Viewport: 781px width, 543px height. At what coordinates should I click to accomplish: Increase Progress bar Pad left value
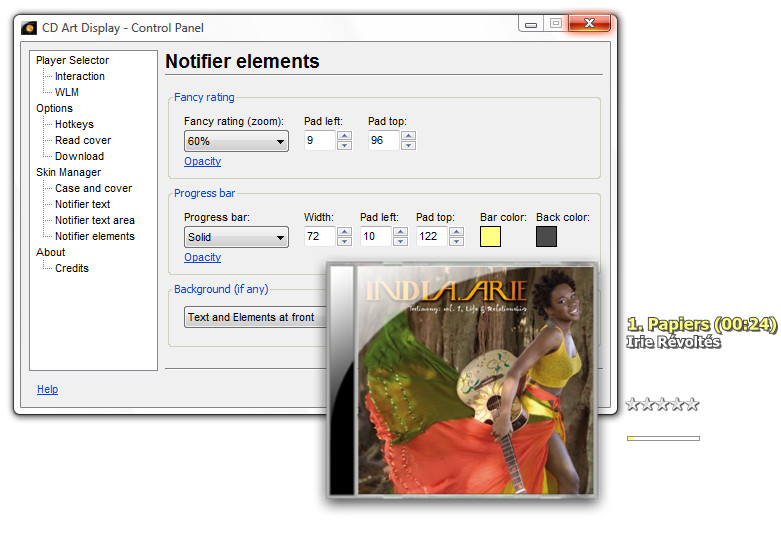click(400, 232)
